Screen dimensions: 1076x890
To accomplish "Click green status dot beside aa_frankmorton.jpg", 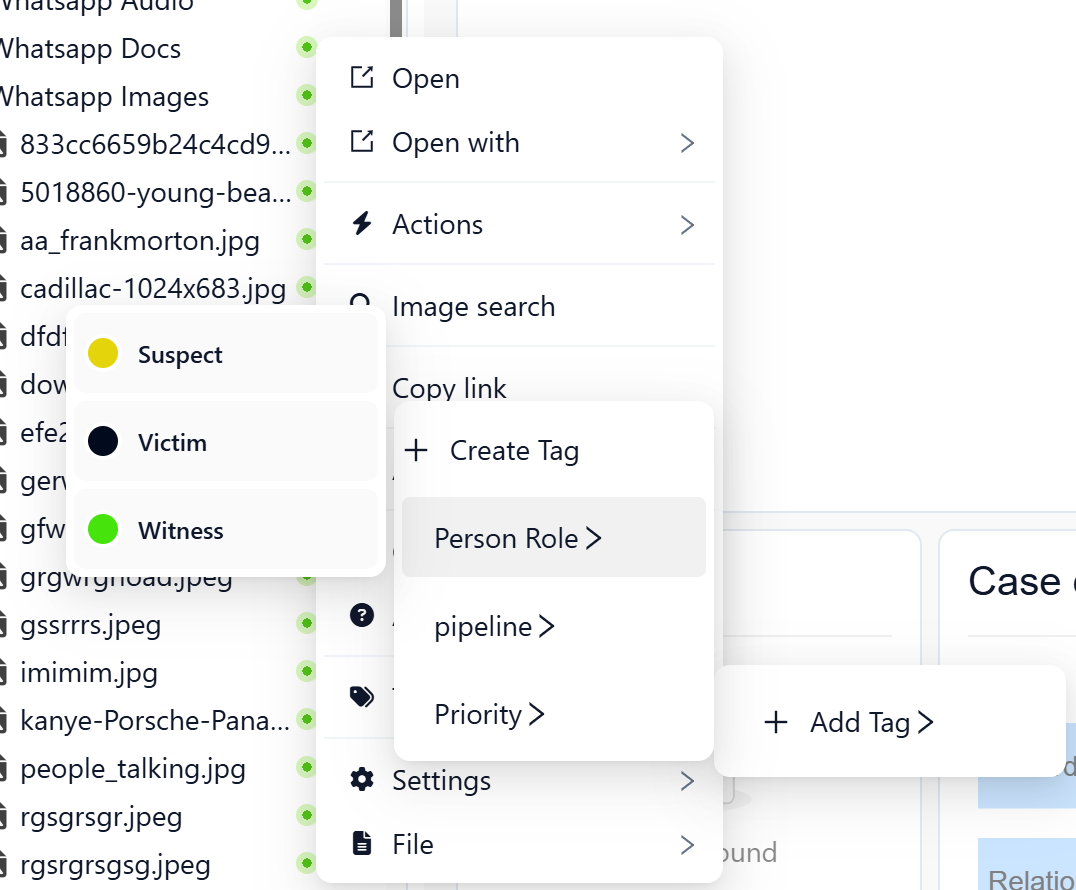I will click(x=306, y=240).
